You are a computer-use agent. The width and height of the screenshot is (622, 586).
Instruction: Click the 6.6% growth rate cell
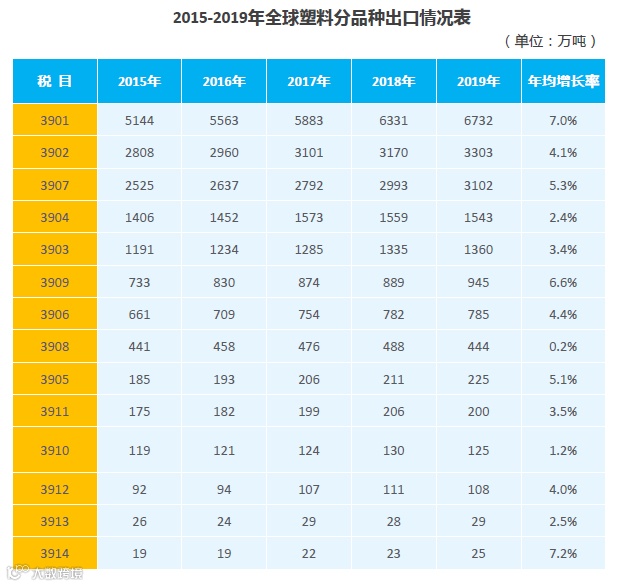563,282
